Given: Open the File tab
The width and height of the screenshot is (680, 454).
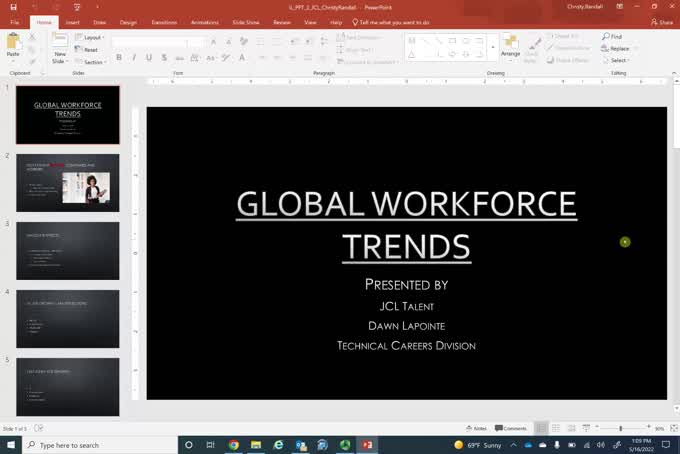Looking at the screenshot, I should [x=15, y=22].
